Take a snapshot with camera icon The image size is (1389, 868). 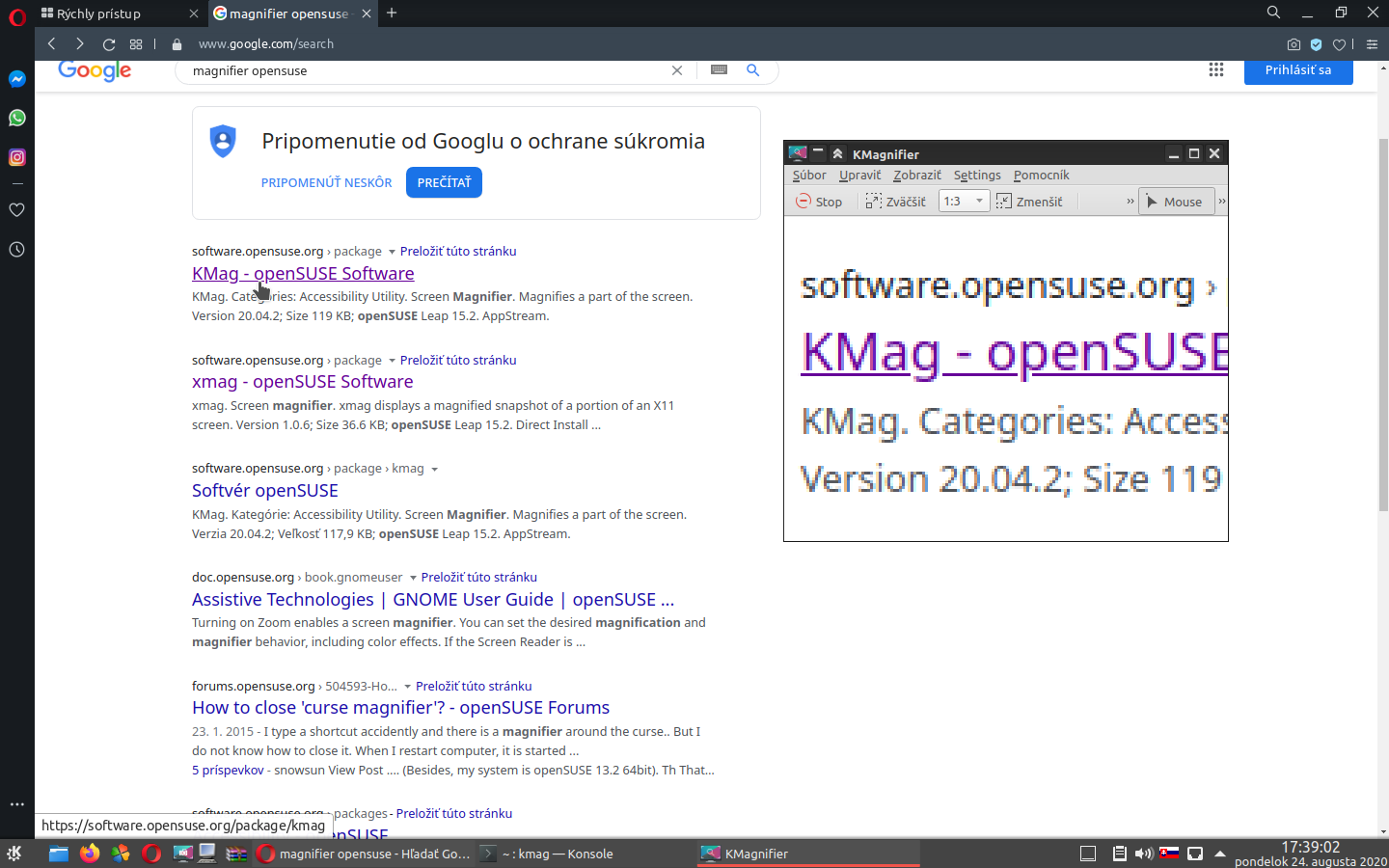[1294, 44]
